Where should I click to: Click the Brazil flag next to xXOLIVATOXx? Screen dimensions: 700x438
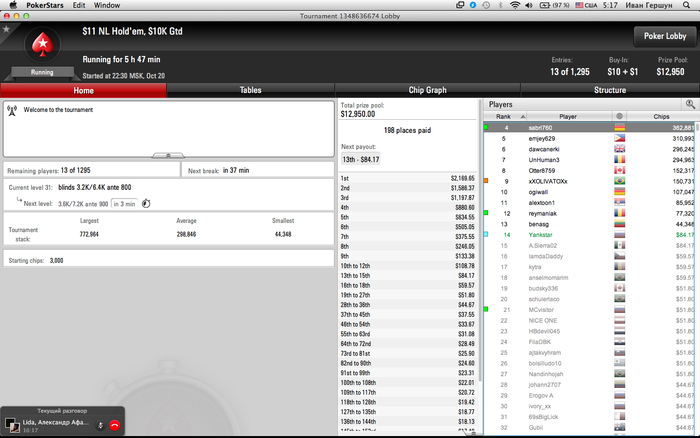click(619, 181)
